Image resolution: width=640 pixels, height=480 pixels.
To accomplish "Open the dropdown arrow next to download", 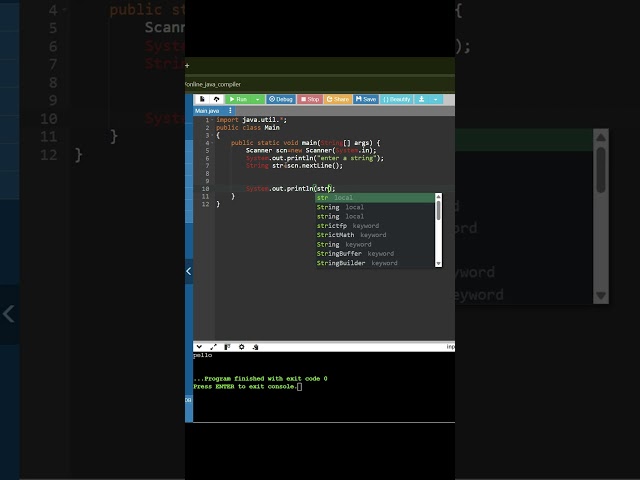I will (436, 100).
